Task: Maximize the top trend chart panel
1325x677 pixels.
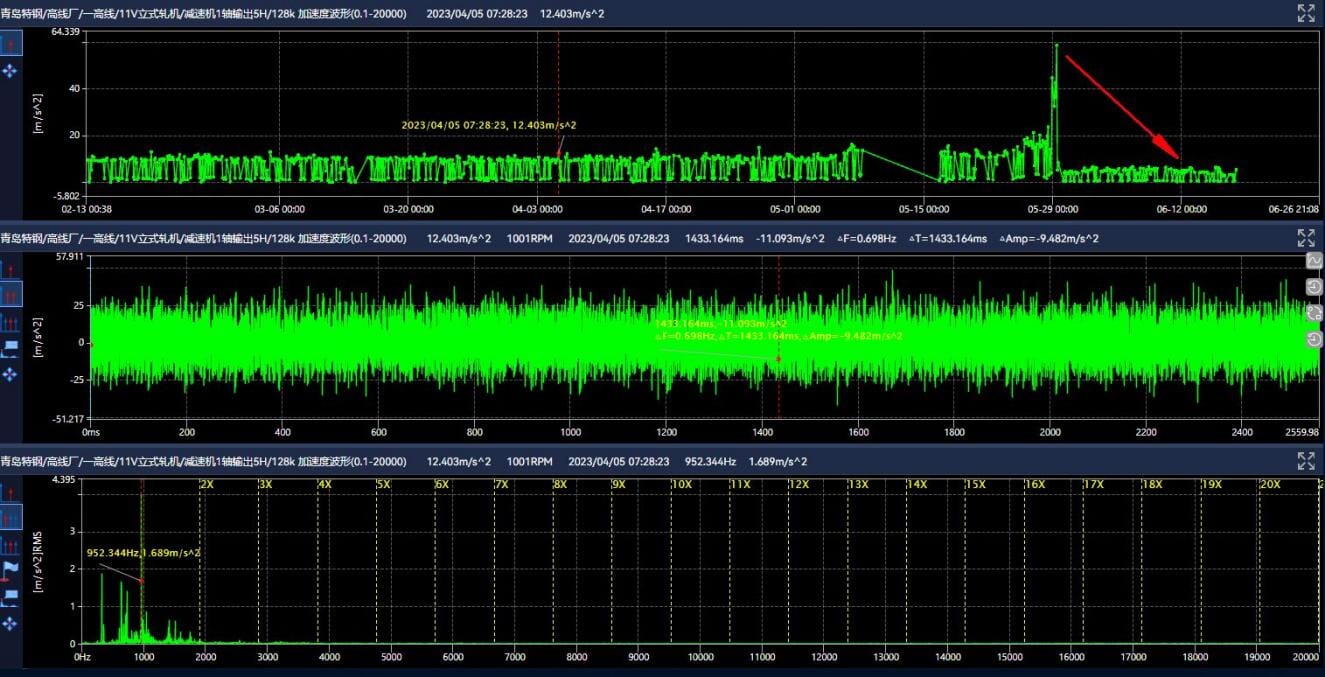Action: tap(1306, 13)
